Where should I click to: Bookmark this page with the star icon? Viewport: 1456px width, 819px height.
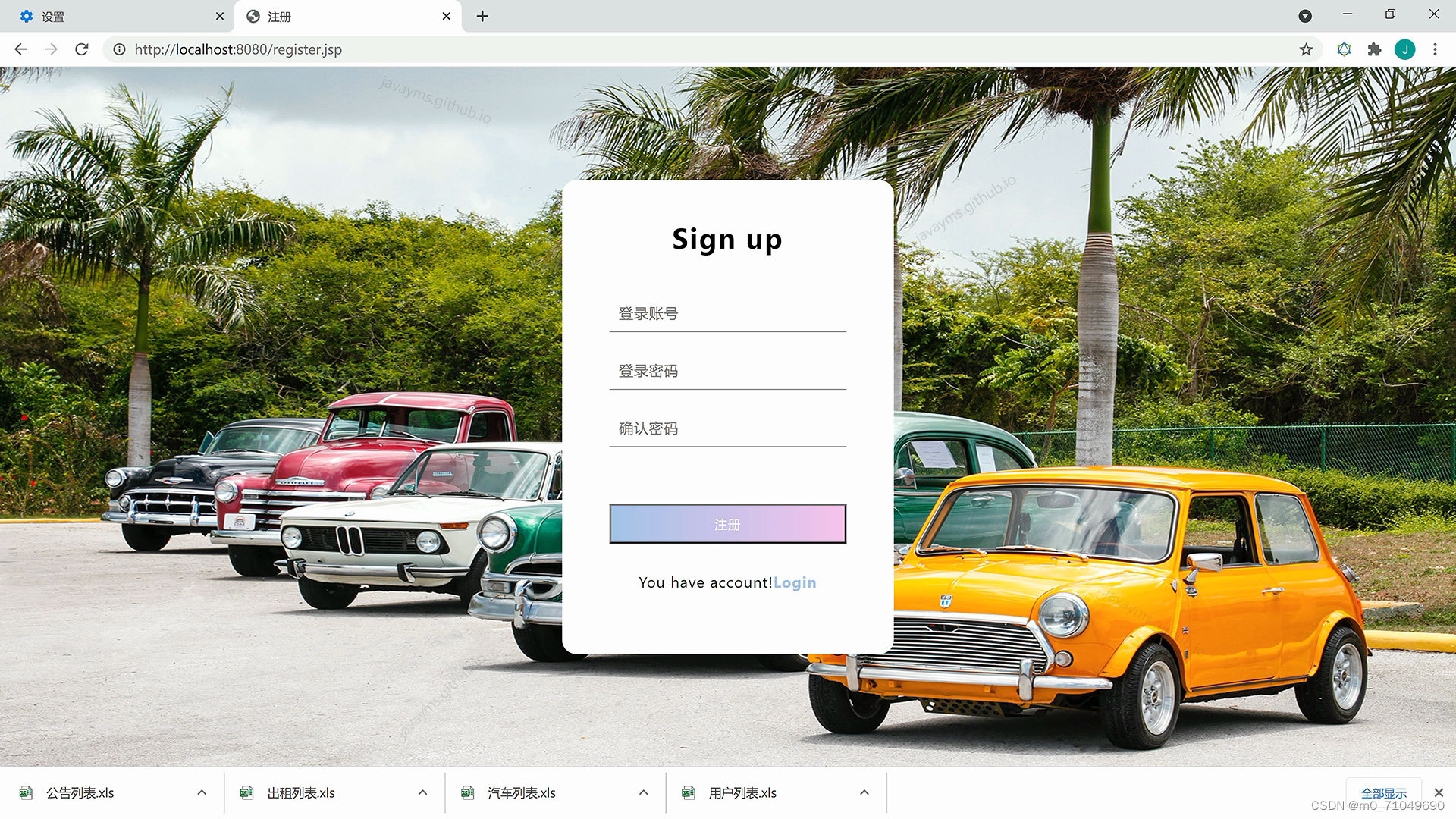click(1306, 49)
